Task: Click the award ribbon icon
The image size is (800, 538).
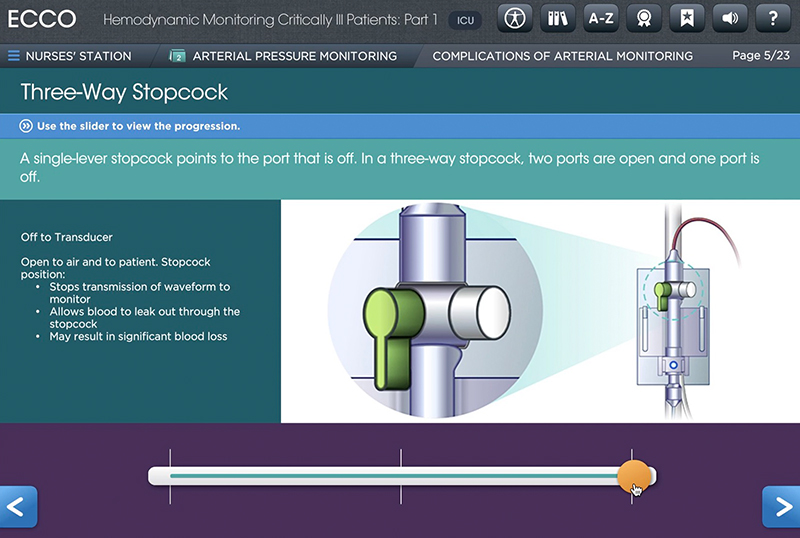Action: (x=644, y=18)
